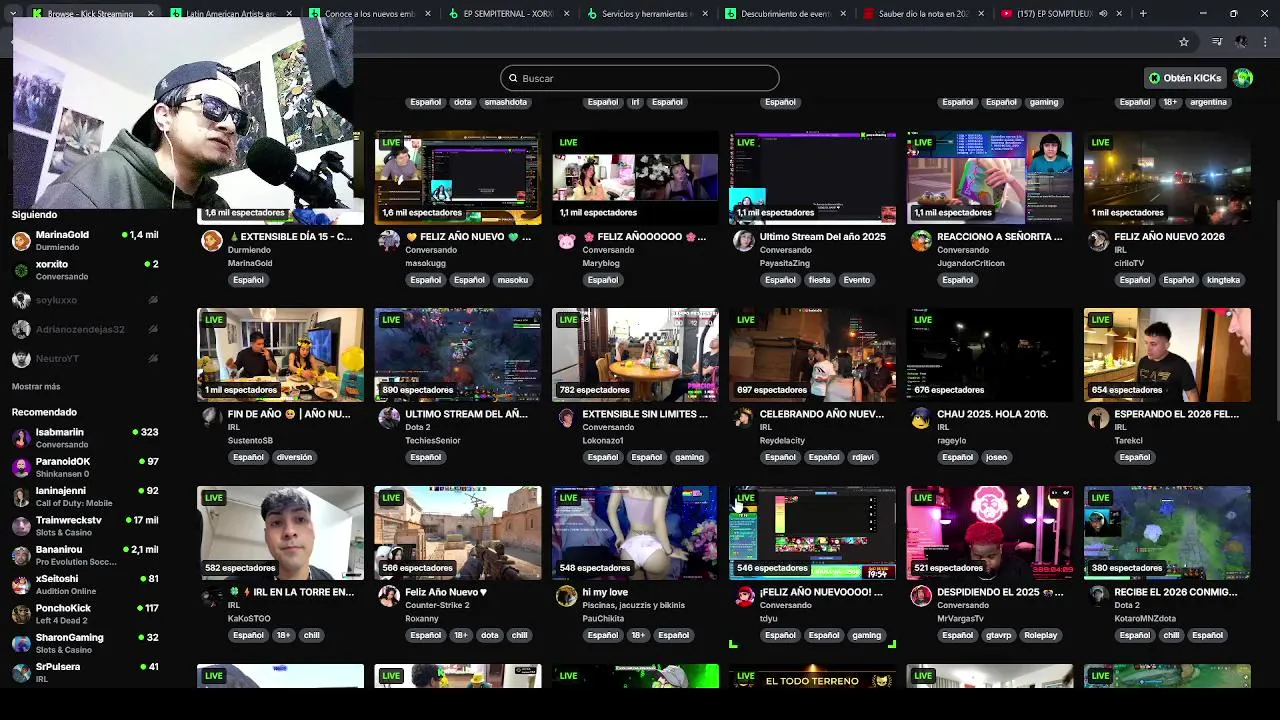
Task: Open Roxanny streamer avatar
Action: tap(389, 596)
